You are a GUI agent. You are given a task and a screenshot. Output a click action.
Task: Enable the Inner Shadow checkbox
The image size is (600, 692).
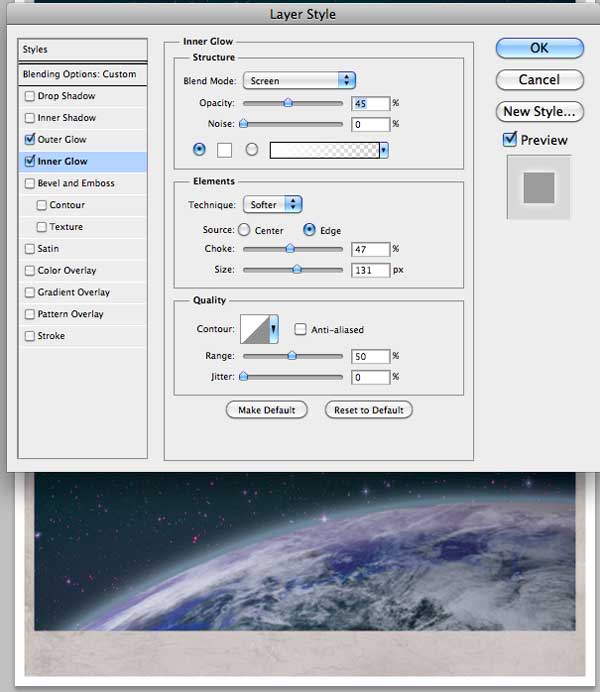[x=30, y=118]
